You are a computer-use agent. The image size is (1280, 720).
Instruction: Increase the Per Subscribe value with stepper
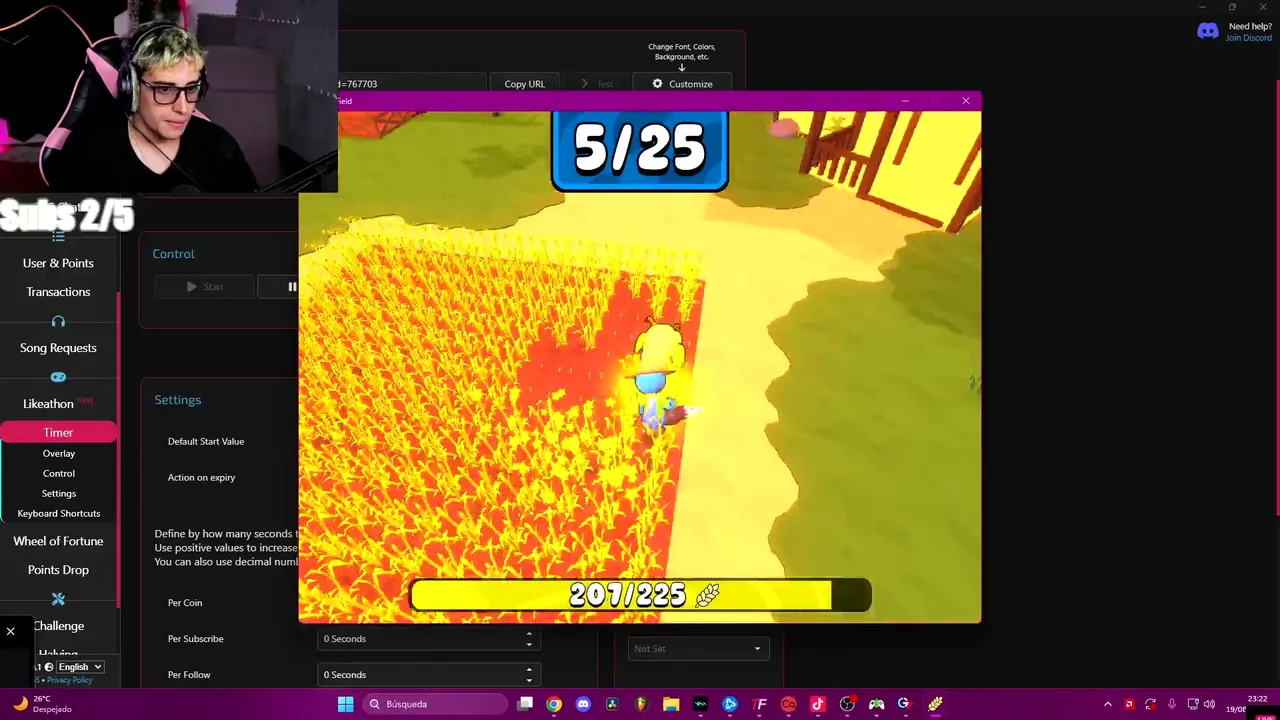[x=529, y=633]
